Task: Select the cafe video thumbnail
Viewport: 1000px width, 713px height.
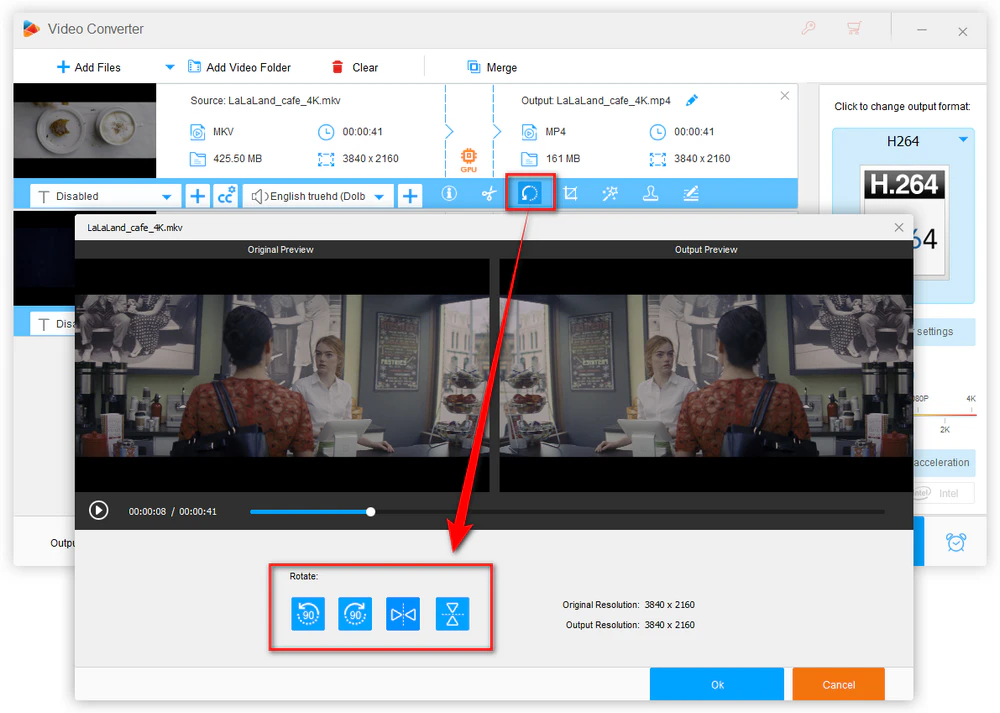Action: [85, 130]
